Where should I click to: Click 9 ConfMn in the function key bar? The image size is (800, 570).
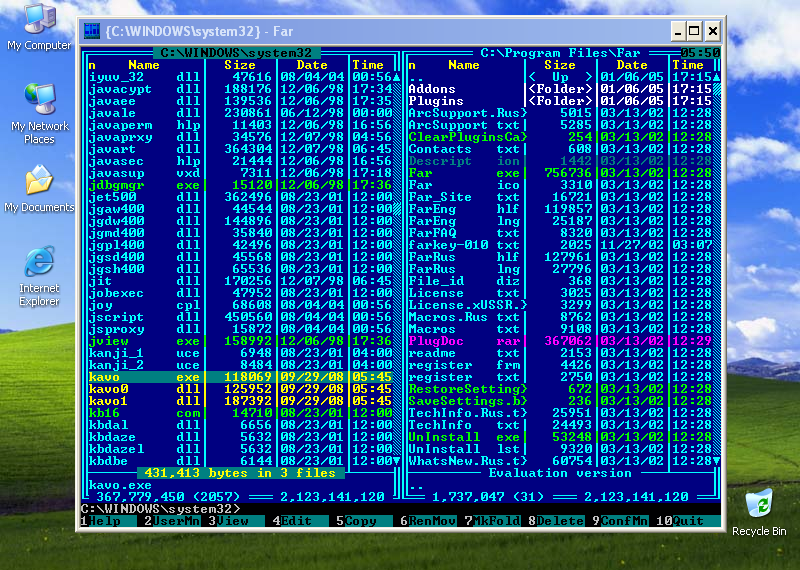619,521
